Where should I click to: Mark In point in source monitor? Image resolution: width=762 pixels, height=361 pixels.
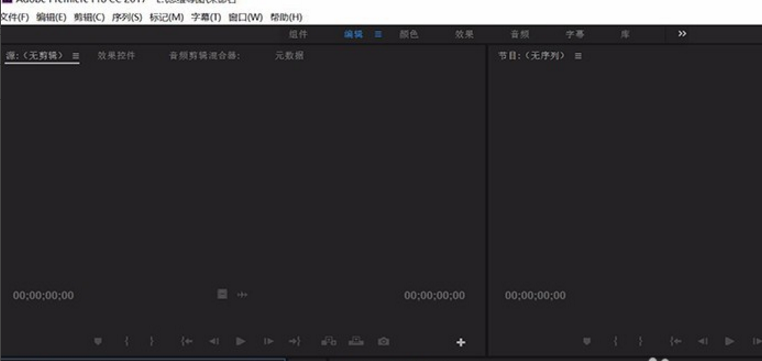[127, 342]
